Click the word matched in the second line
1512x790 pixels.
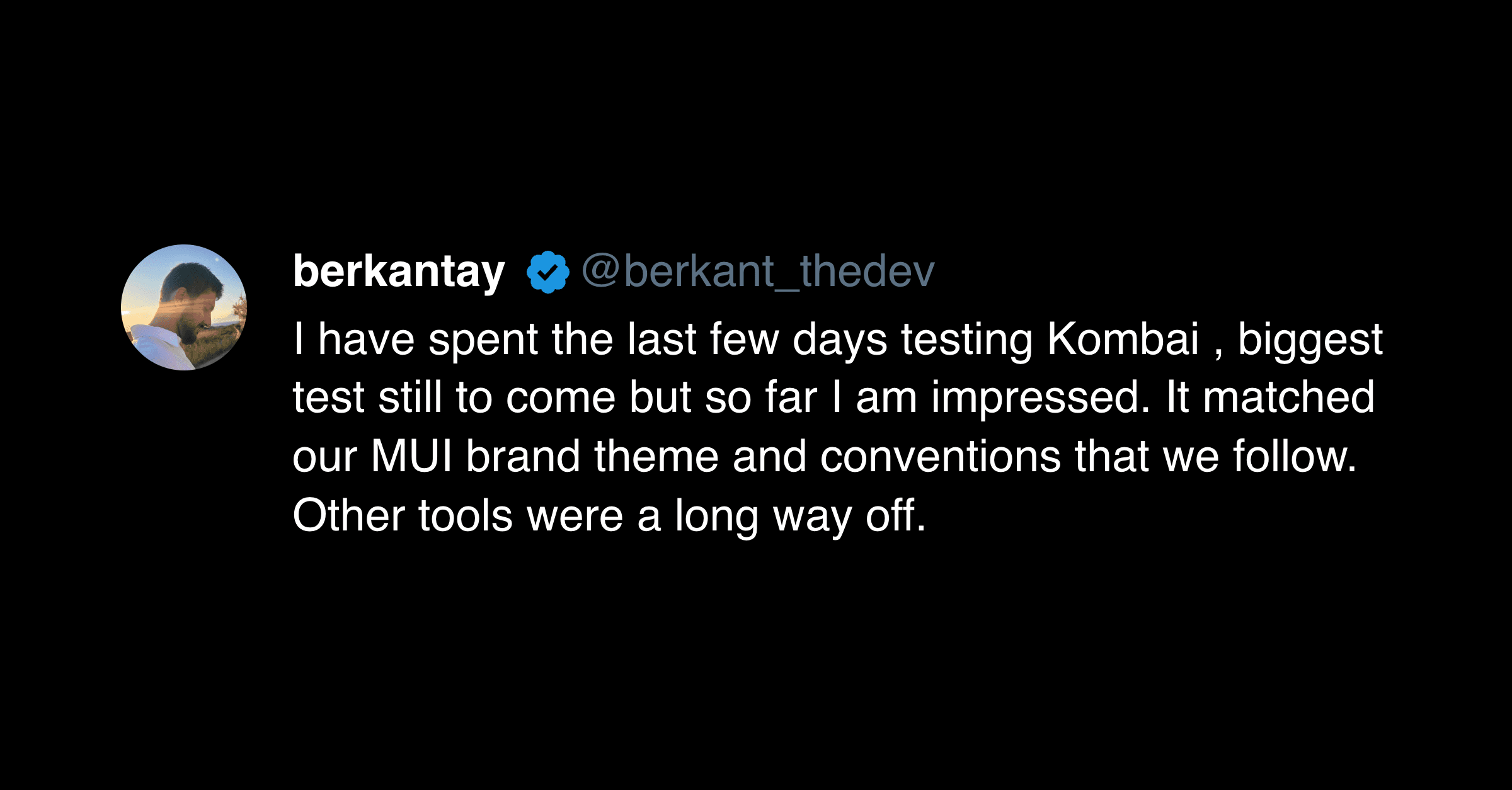[1289, 398]
